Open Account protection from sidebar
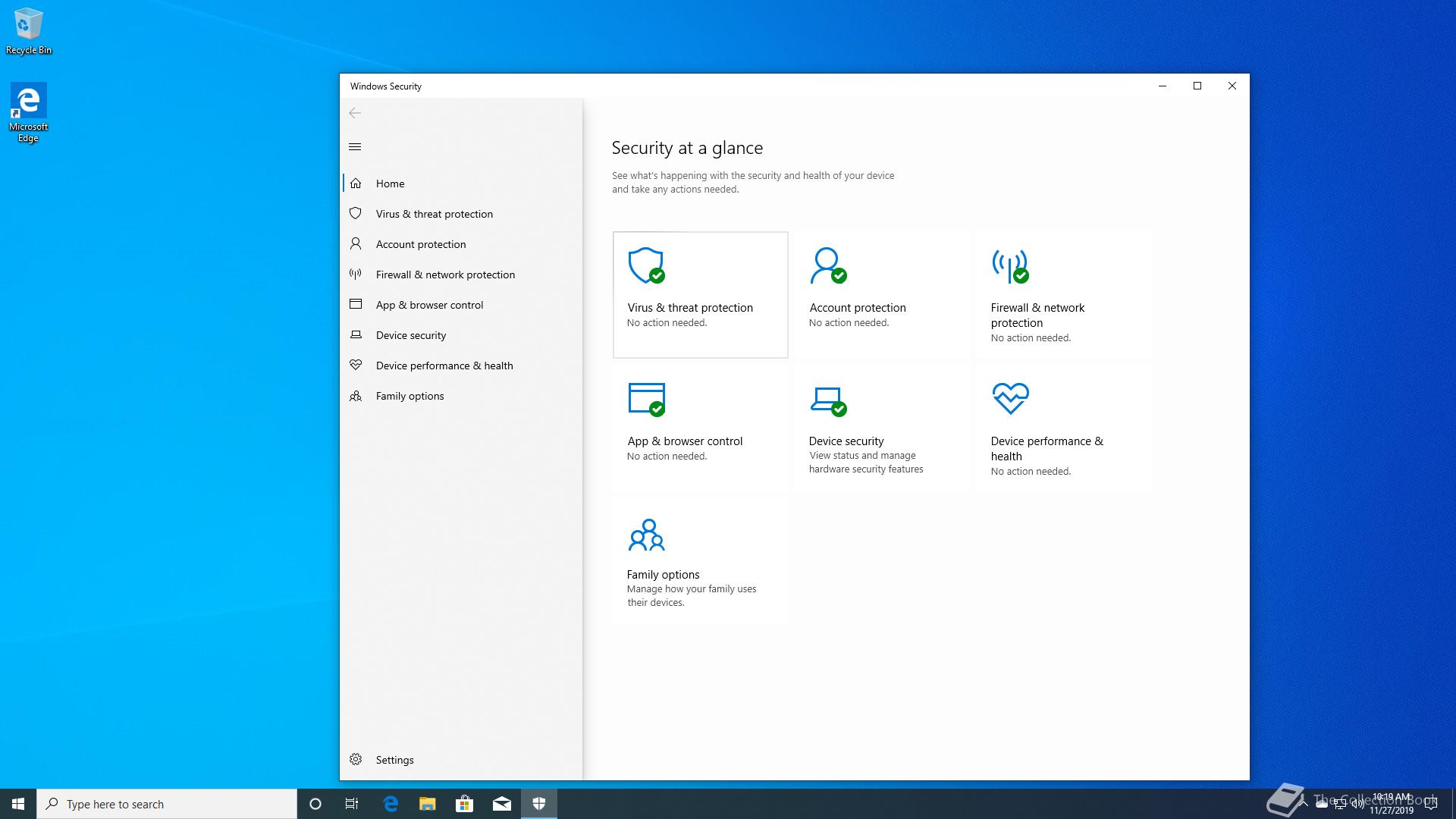The width and height of the screenshot is (1456, 819). pyautogui.click(x=461, y=244)
